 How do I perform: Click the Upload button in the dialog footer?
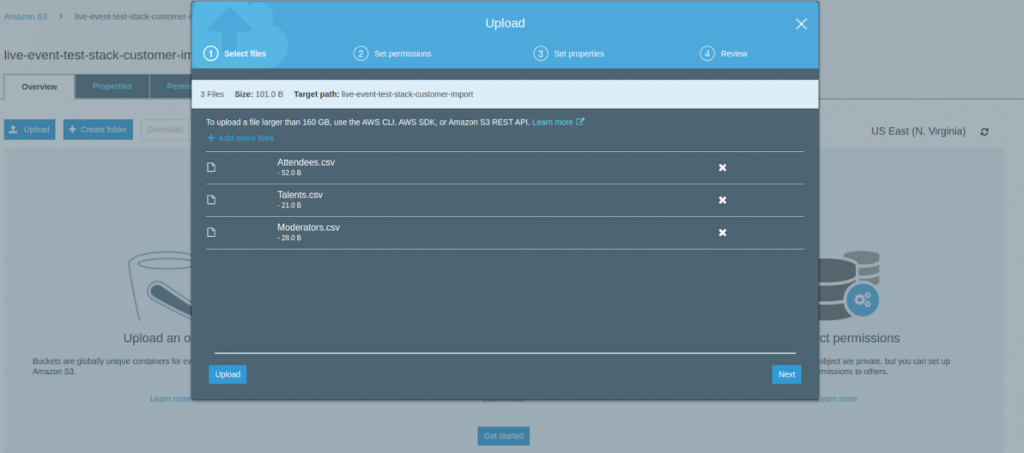point(227,375)
